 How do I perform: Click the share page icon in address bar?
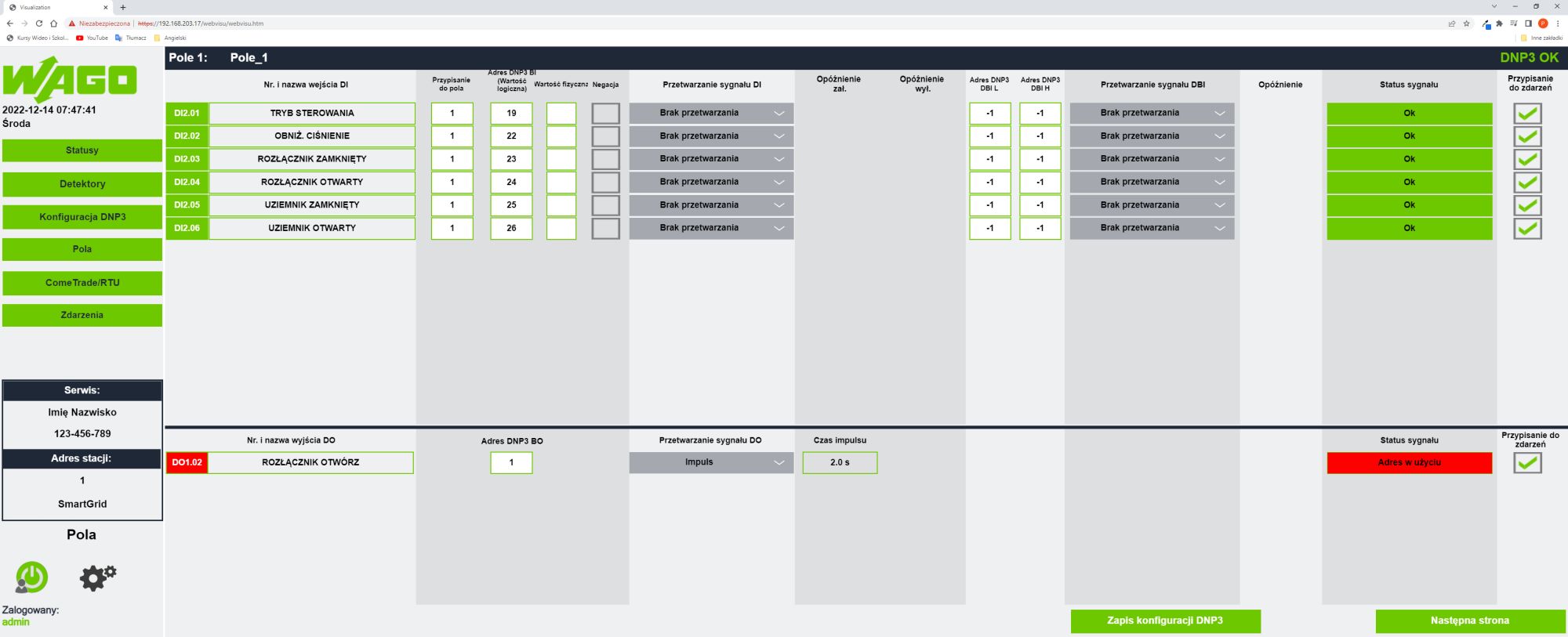click(x=1452, y=24)
